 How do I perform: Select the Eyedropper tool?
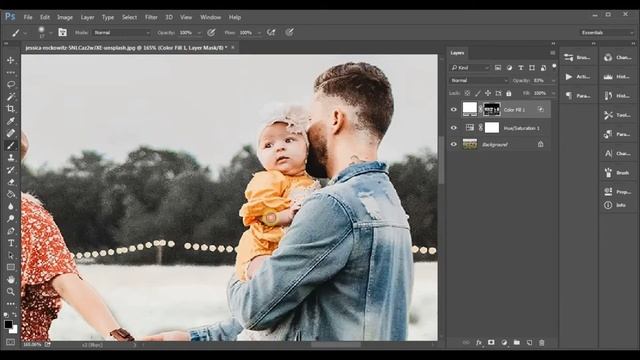[11, 121]
